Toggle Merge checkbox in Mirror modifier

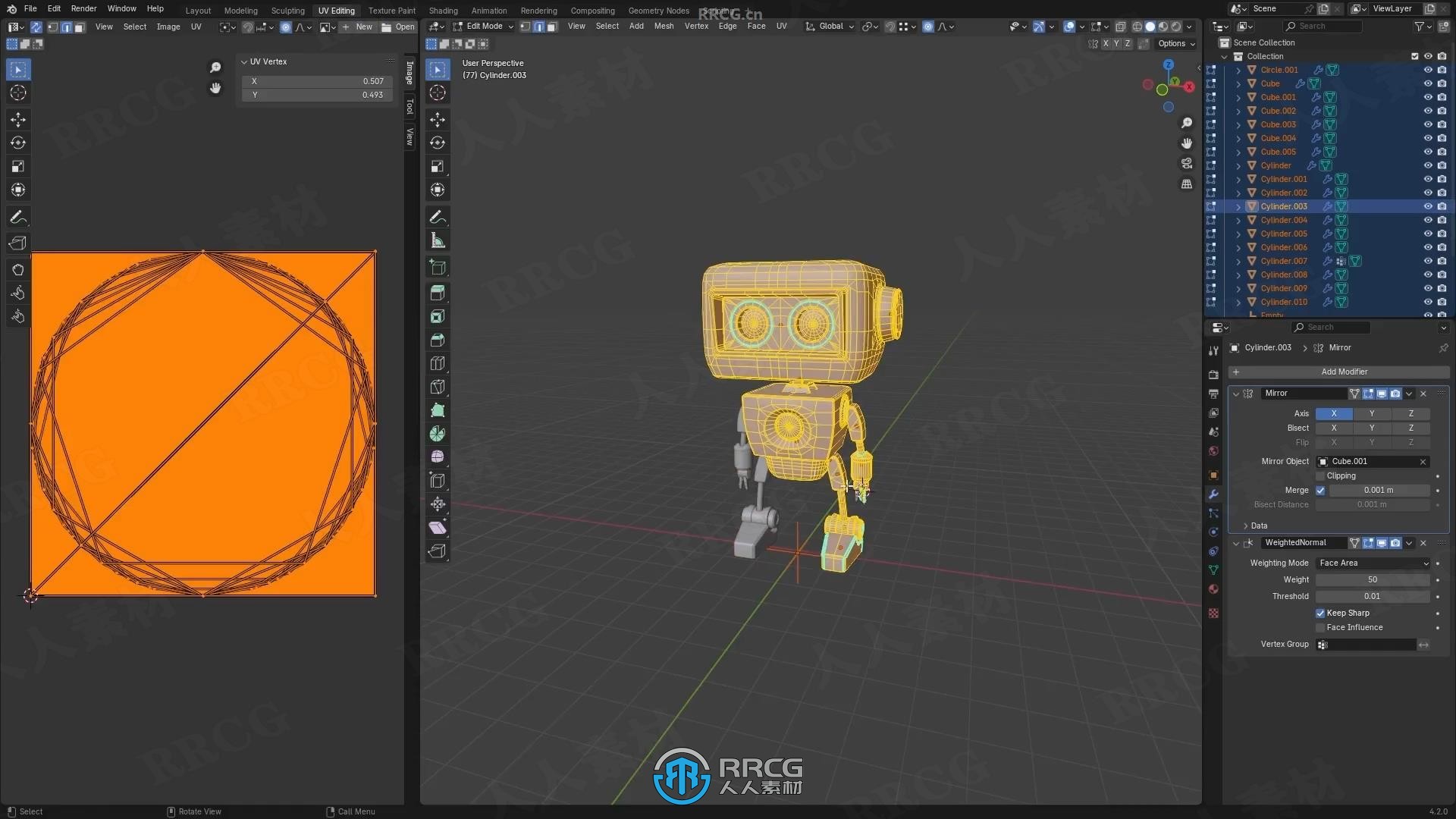click(x=1320, y=489)
